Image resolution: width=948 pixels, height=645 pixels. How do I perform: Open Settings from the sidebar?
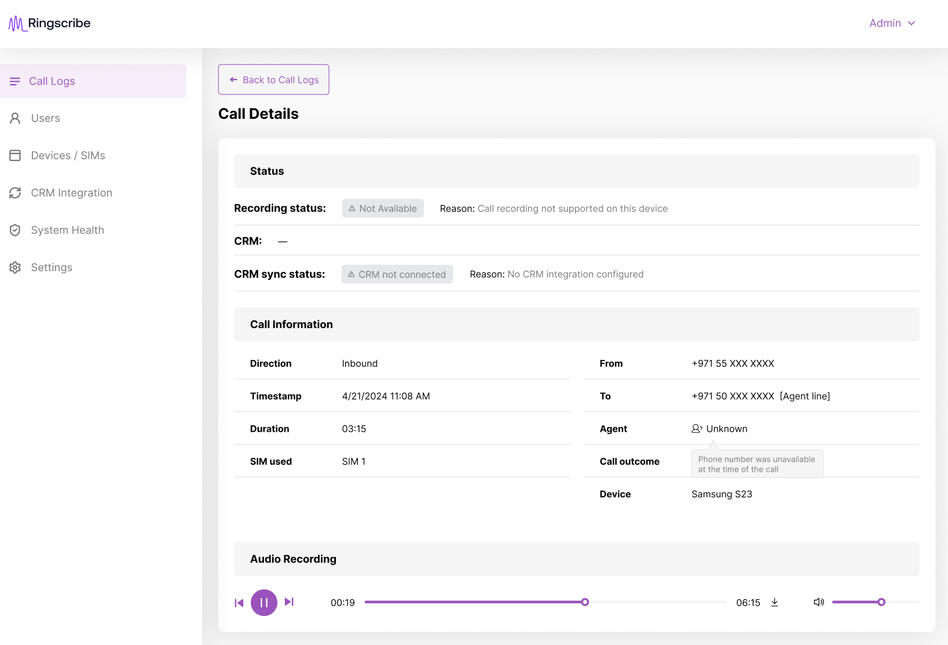pyautogui.click(x=51, y=268)
